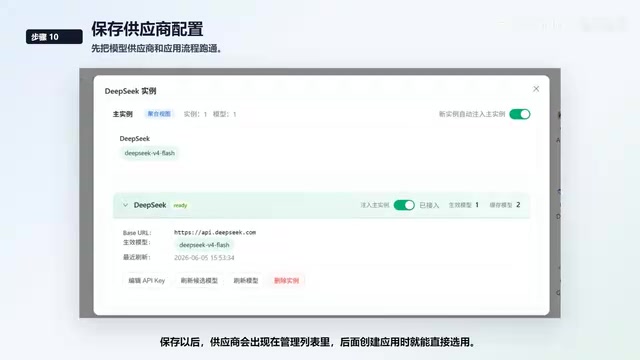Select deepseek-v4-flash tag beside 生效模型
The width and height of the screenshot is (640, 360).
click(204, 245)
